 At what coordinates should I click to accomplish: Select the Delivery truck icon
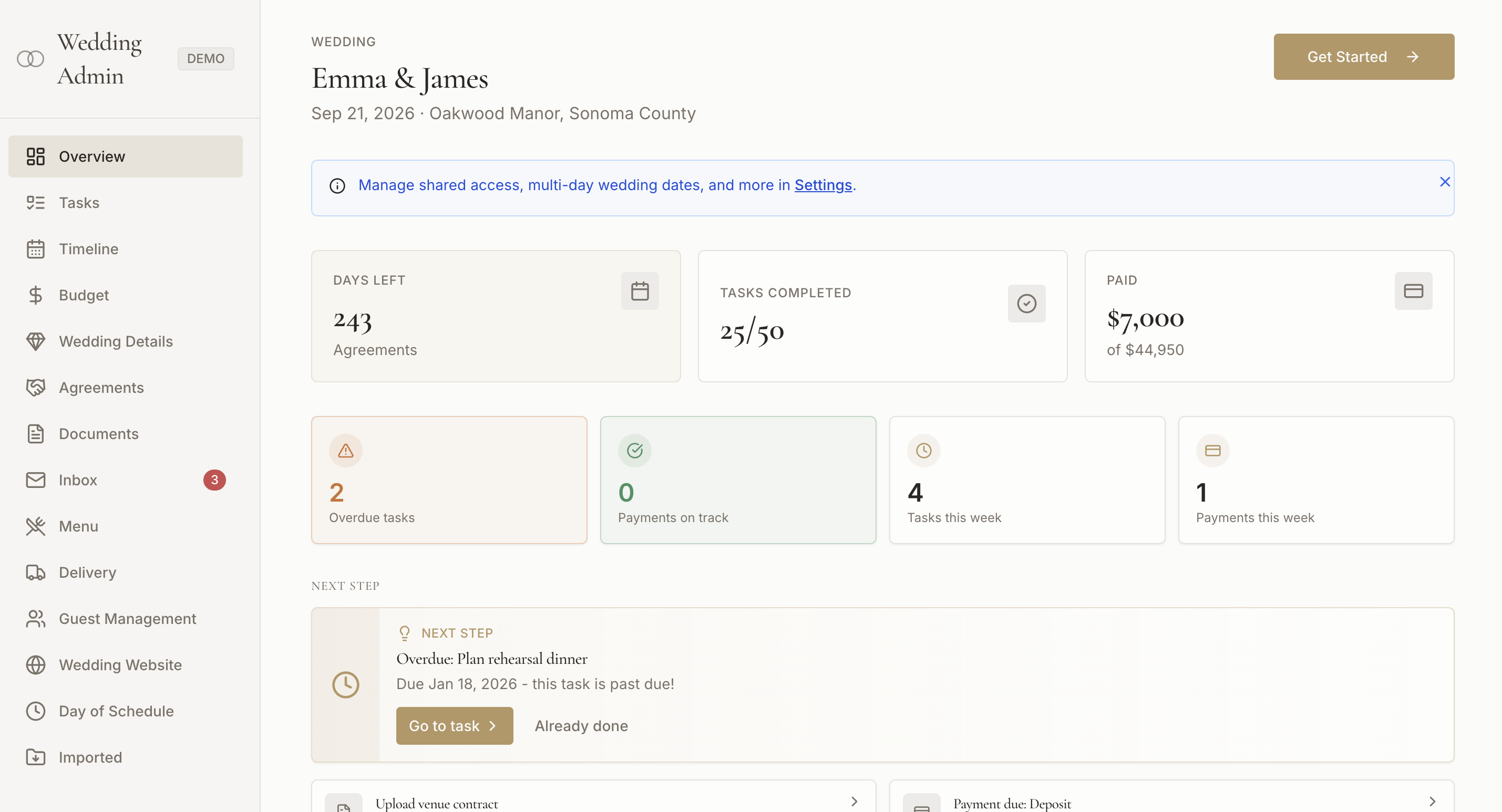(36, 572)
